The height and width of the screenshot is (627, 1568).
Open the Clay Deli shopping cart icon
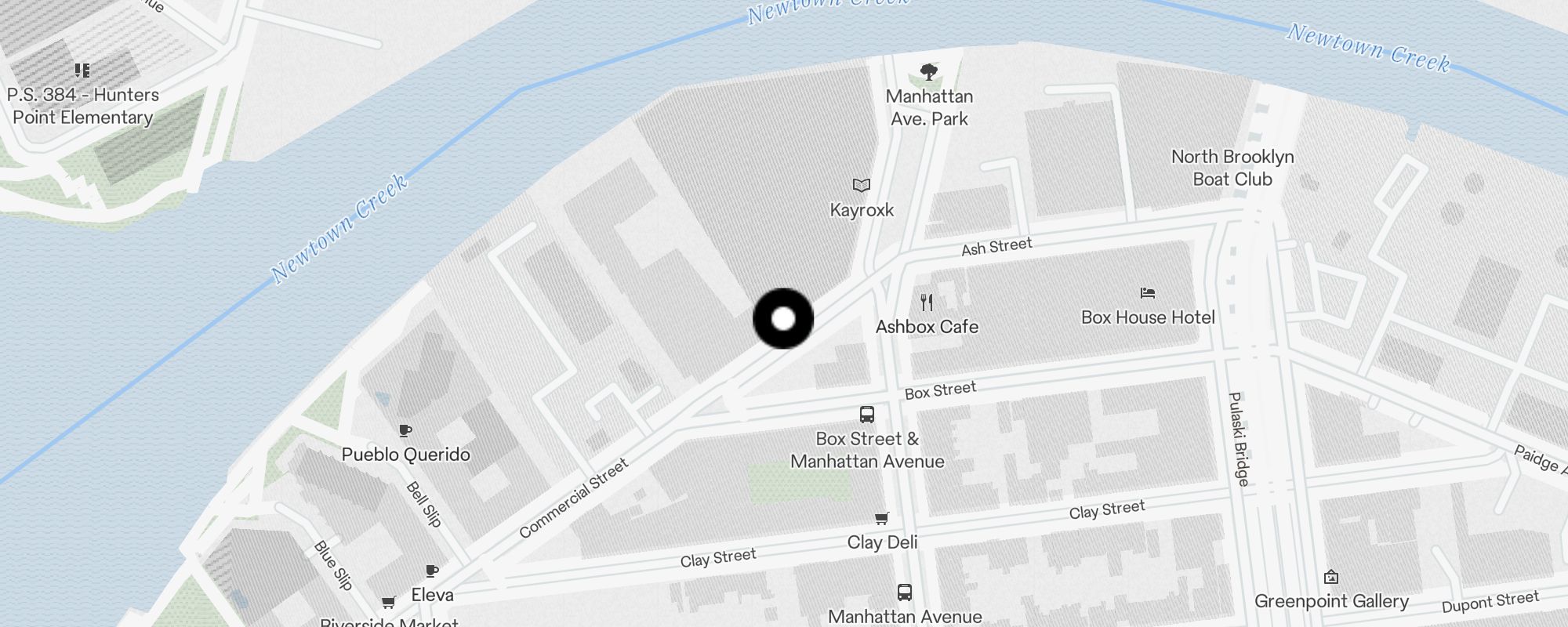tap(882, 518)
